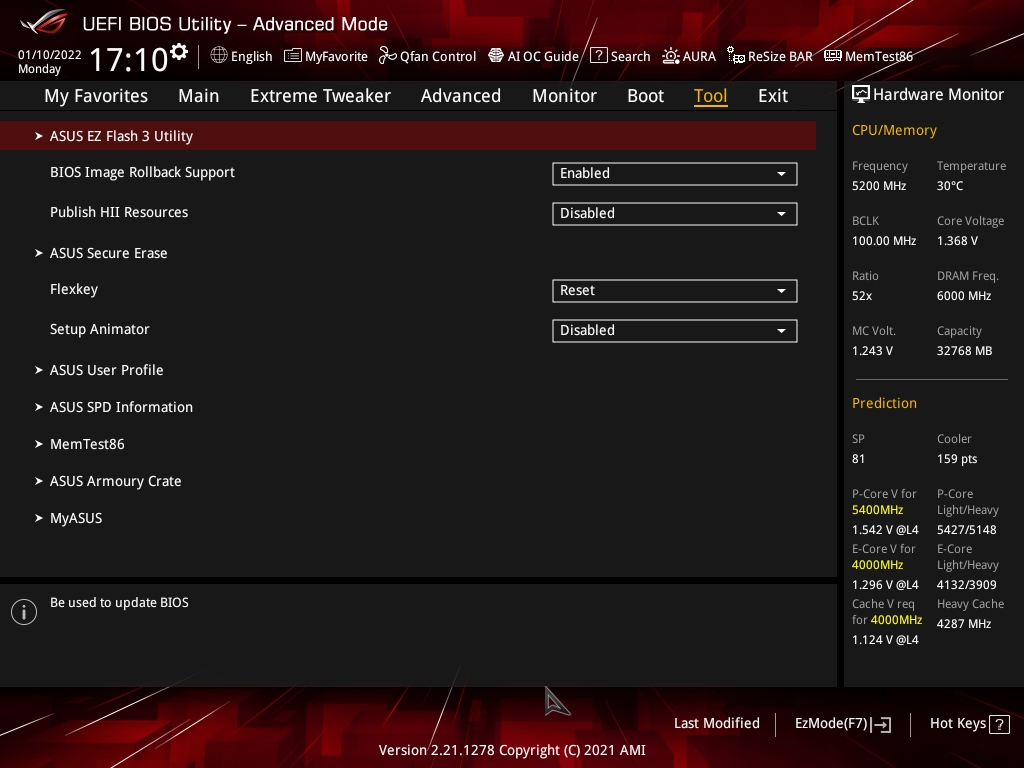Select BIOS Image Rollback Support label
Screen dimensions: 1024x768
tap(142, 172)
